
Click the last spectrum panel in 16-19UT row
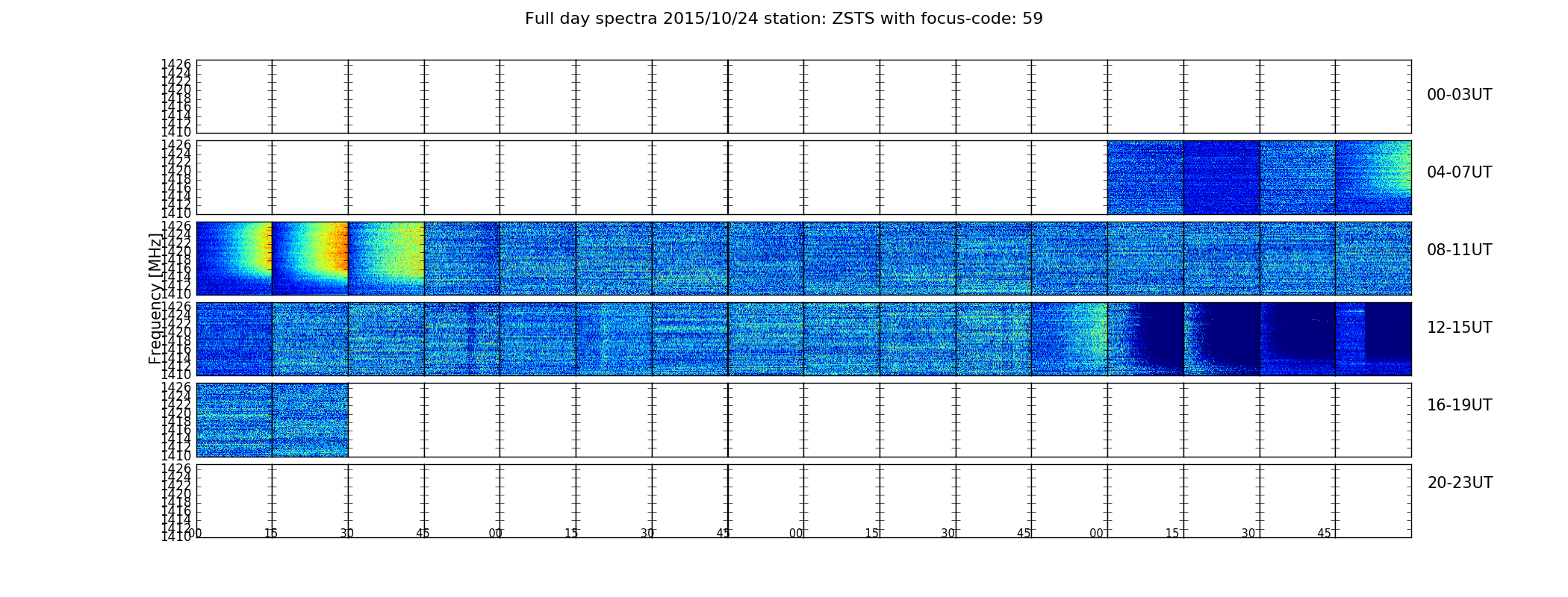click(310, 419)
